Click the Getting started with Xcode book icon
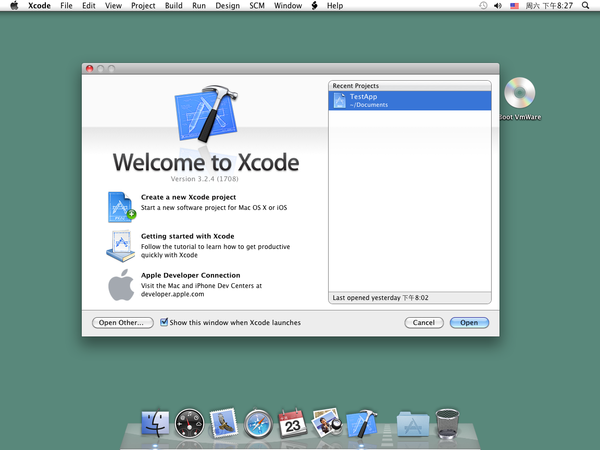Viewport: 600px width, 450px height. click(x=121, y=246)
